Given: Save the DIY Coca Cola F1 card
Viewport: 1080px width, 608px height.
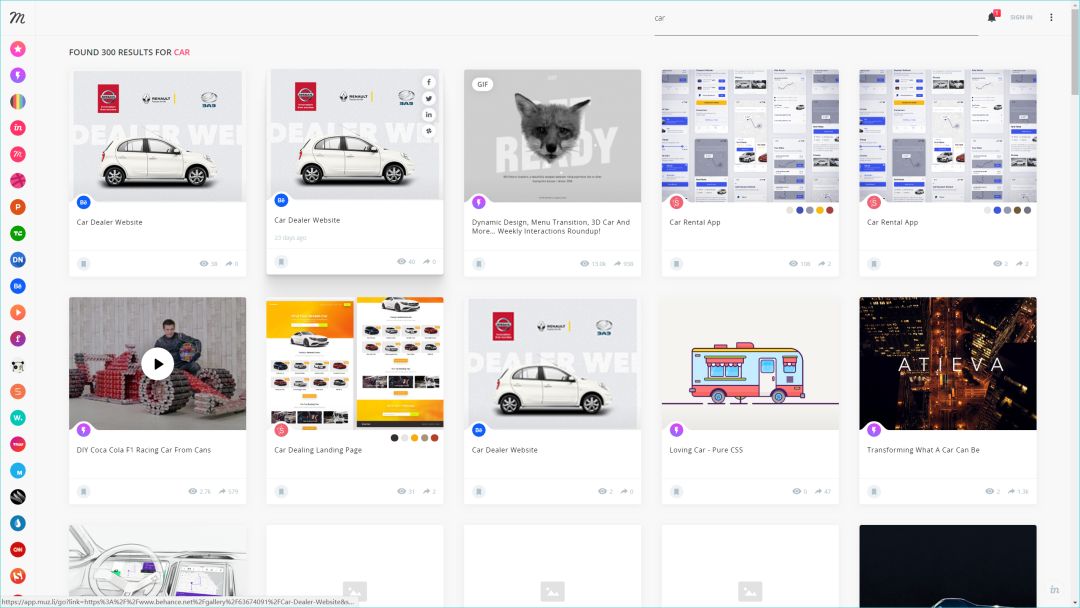Looking at the screenshot, I should pos(84,492).
